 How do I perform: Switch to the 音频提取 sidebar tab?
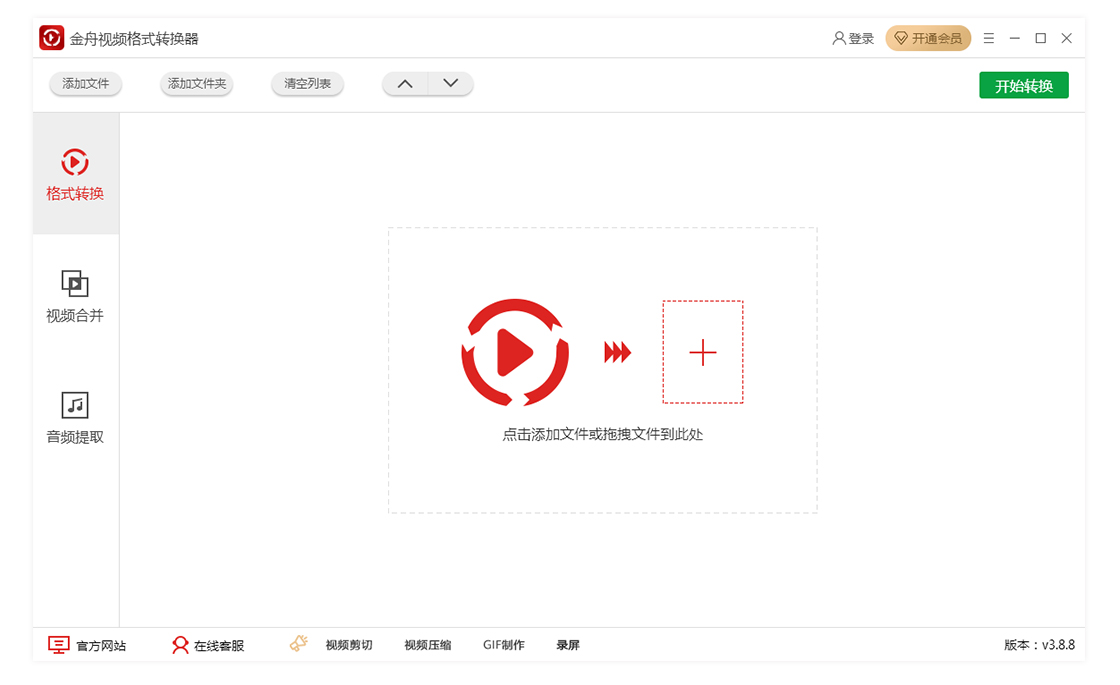coord(76,417)
